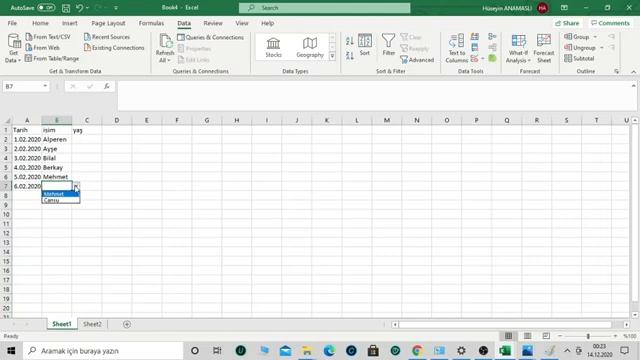Image resolution: width=640 pixels, height=360 pixels.
Task: Click the Windows taskbar search field
Action: [103, 351]
